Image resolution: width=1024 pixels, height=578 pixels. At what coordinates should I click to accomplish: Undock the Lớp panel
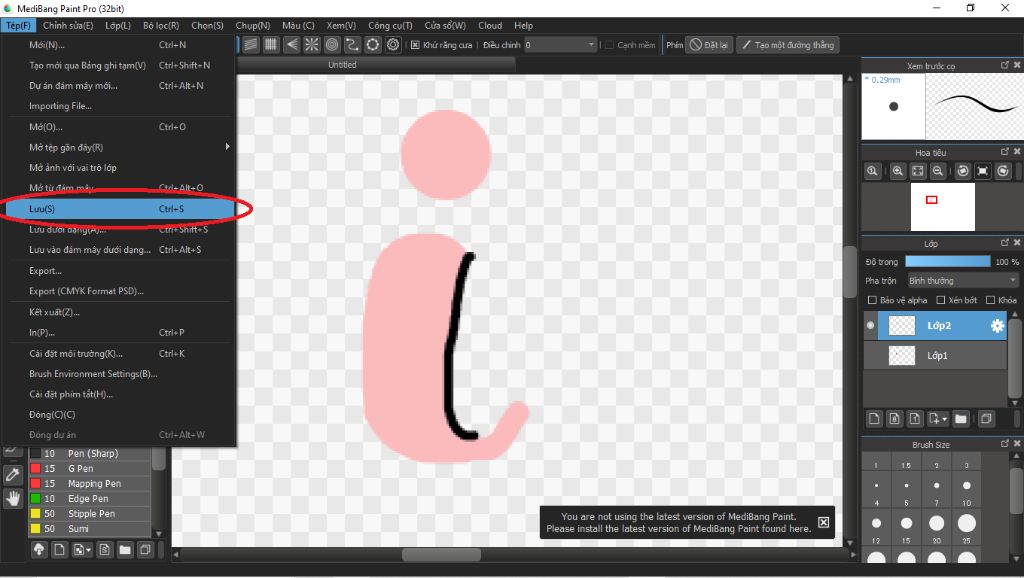coord(1004,243)
